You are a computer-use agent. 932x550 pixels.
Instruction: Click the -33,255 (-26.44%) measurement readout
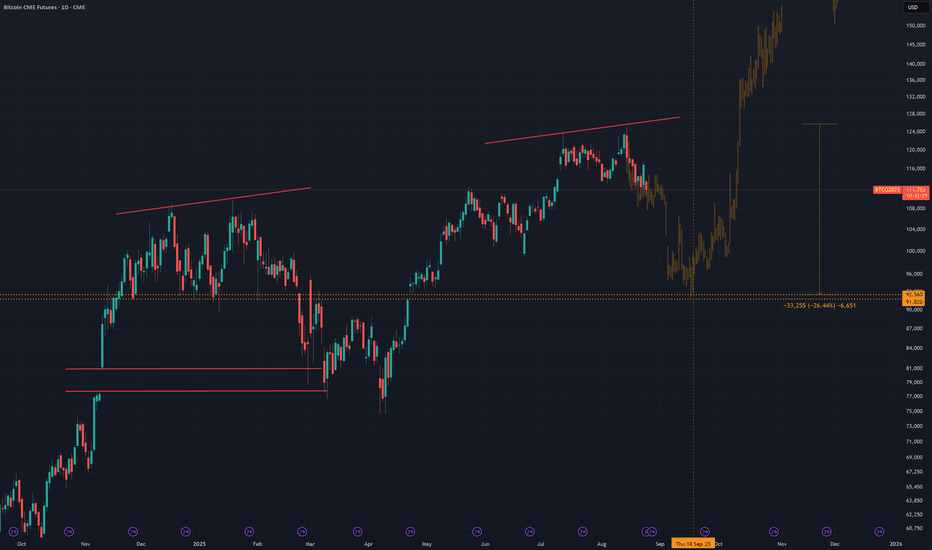[x=820, y=306]
